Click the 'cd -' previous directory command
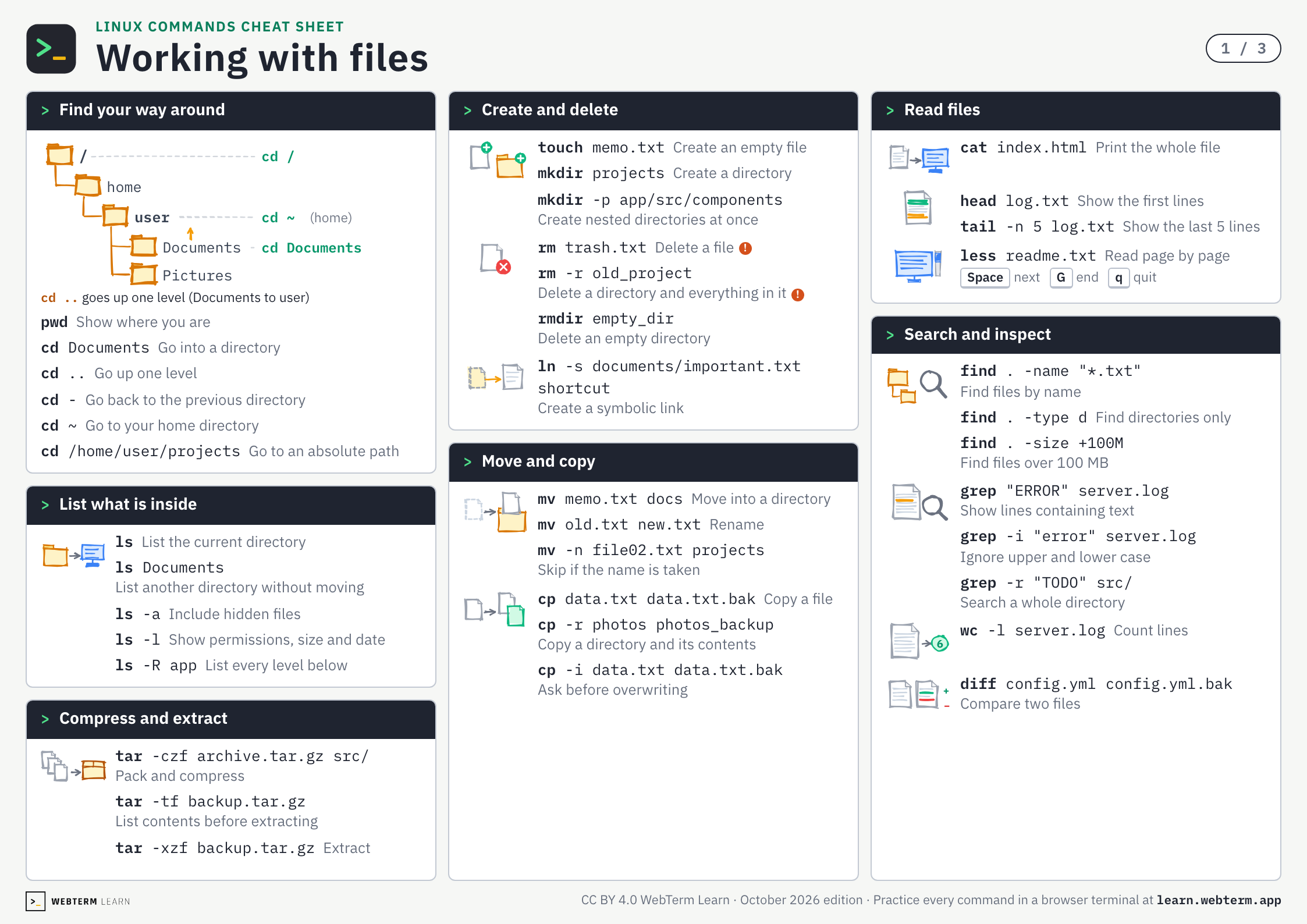The image size is (1307, 924). tap(59, 400)
